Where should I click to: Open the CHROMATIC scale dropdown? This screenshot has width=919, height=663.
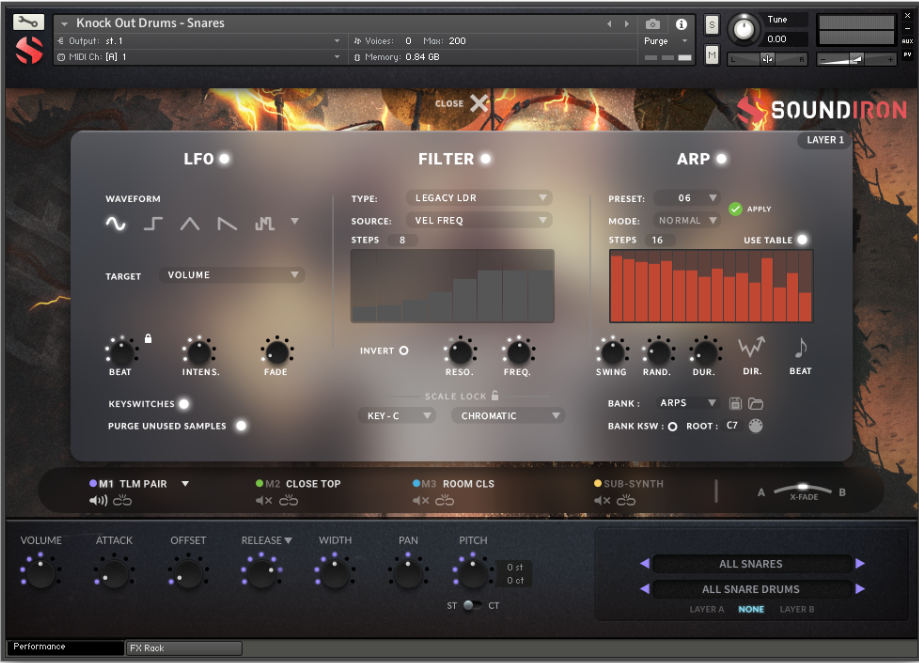(508, 415)
